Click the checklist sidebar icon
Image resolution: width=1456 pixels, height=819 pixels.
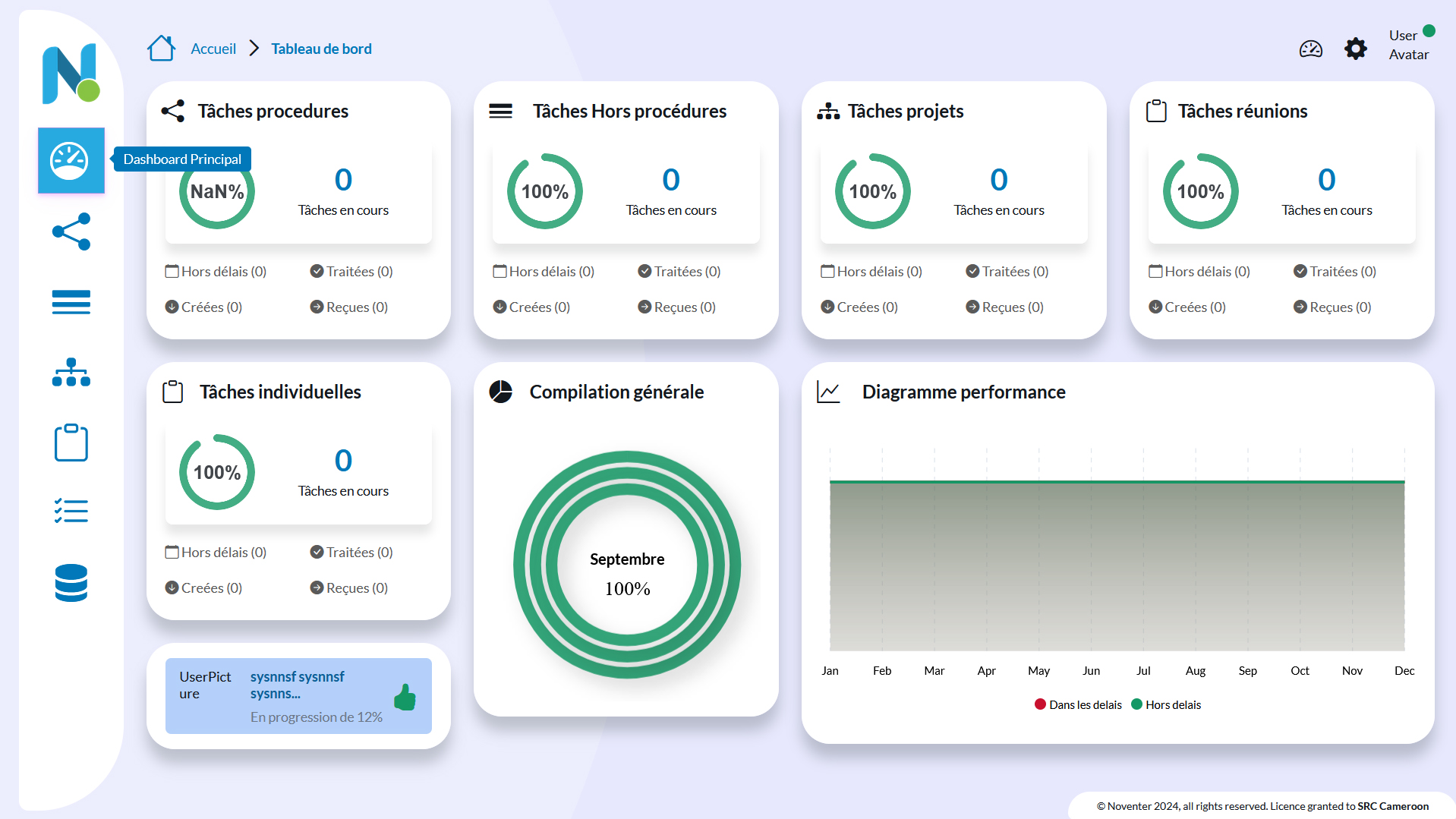click(71, 511)
